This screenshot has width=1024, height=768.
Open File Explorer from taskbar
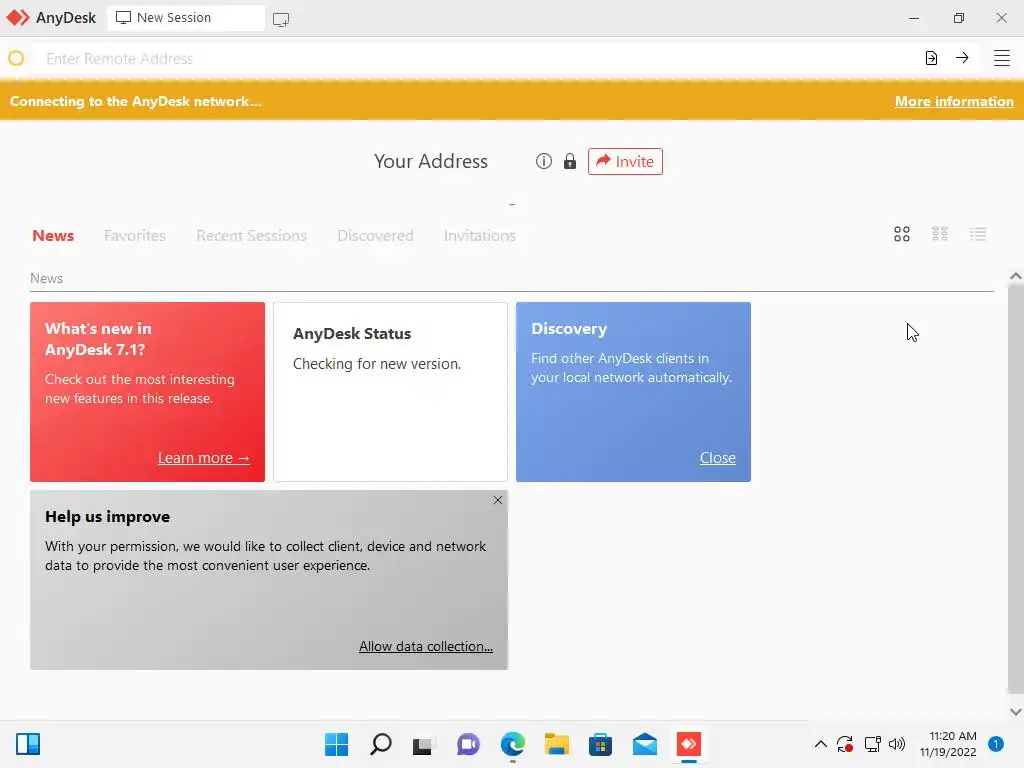(x=557, y=744)
